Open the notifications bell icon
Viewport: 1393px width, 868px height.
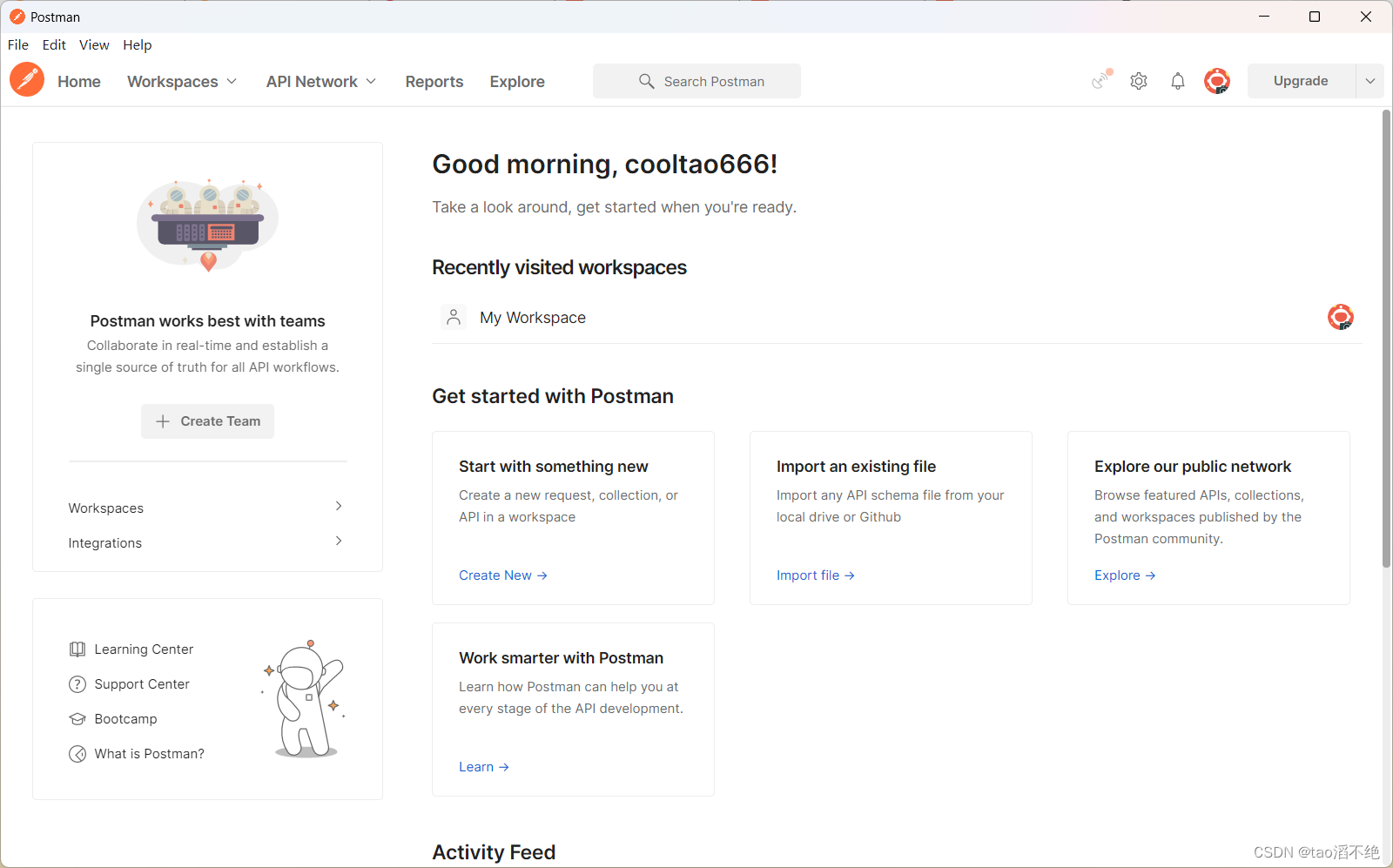[x=1178, y=81]
